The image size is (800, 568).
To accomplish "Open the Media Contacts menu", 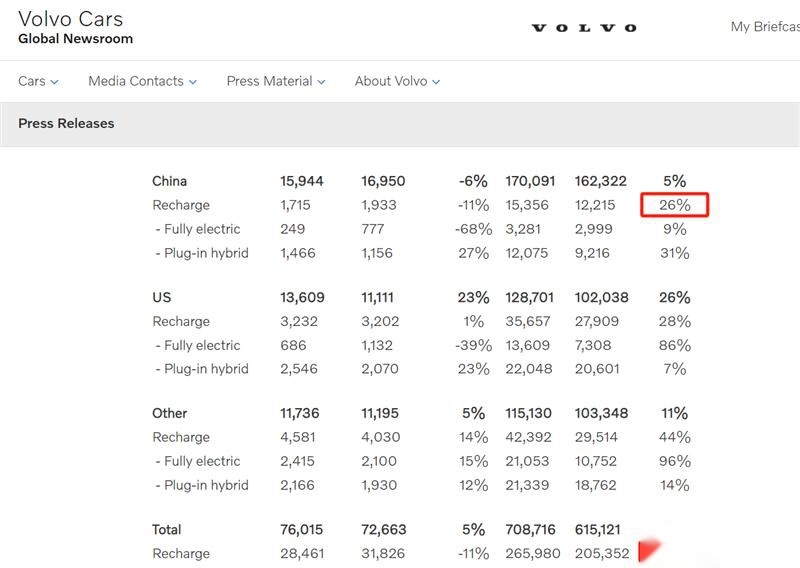I will pos(142,81).
